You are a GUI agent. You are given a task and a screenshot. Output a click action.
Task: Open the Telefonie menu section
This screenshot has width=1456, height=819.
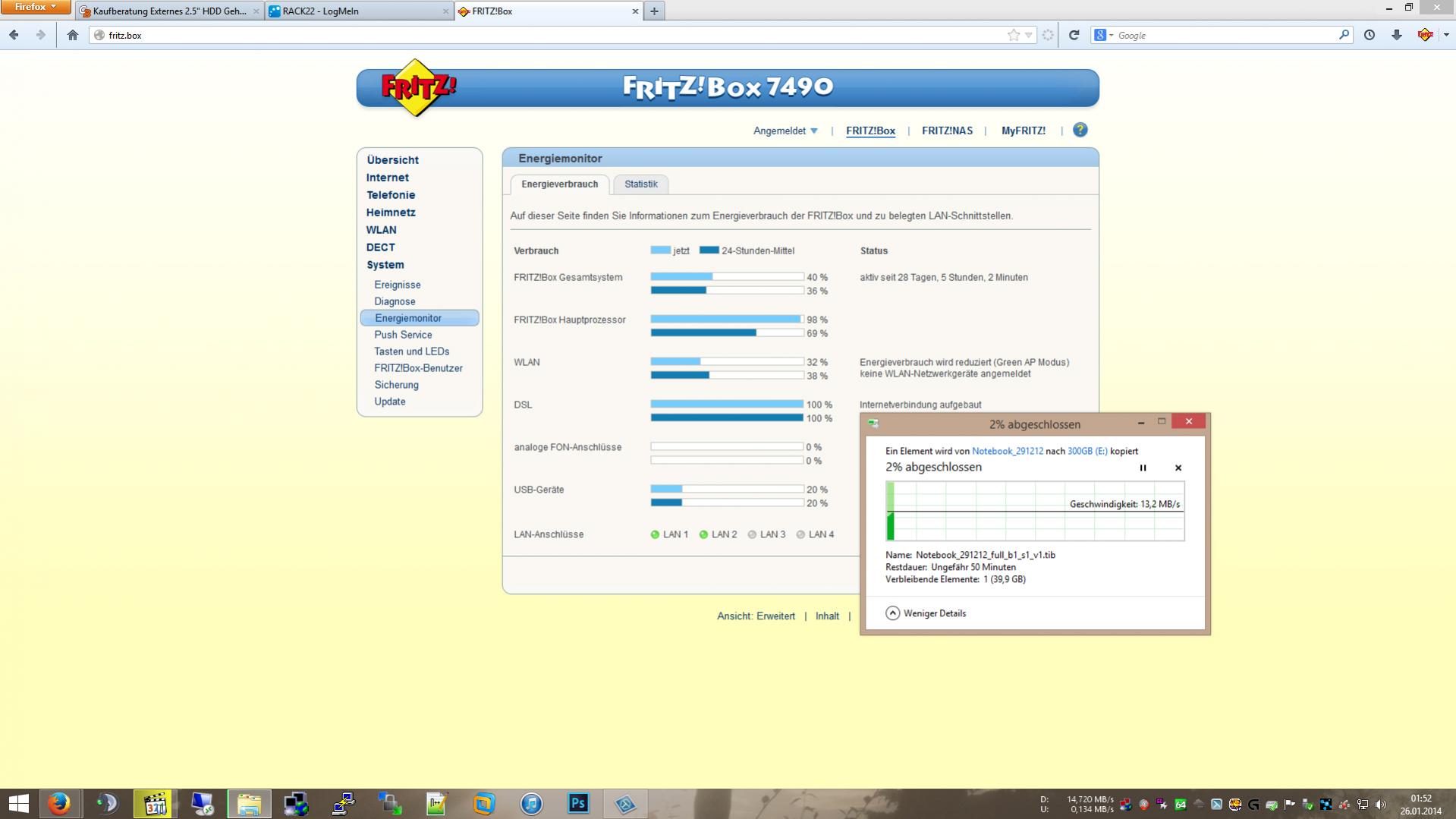391,195
